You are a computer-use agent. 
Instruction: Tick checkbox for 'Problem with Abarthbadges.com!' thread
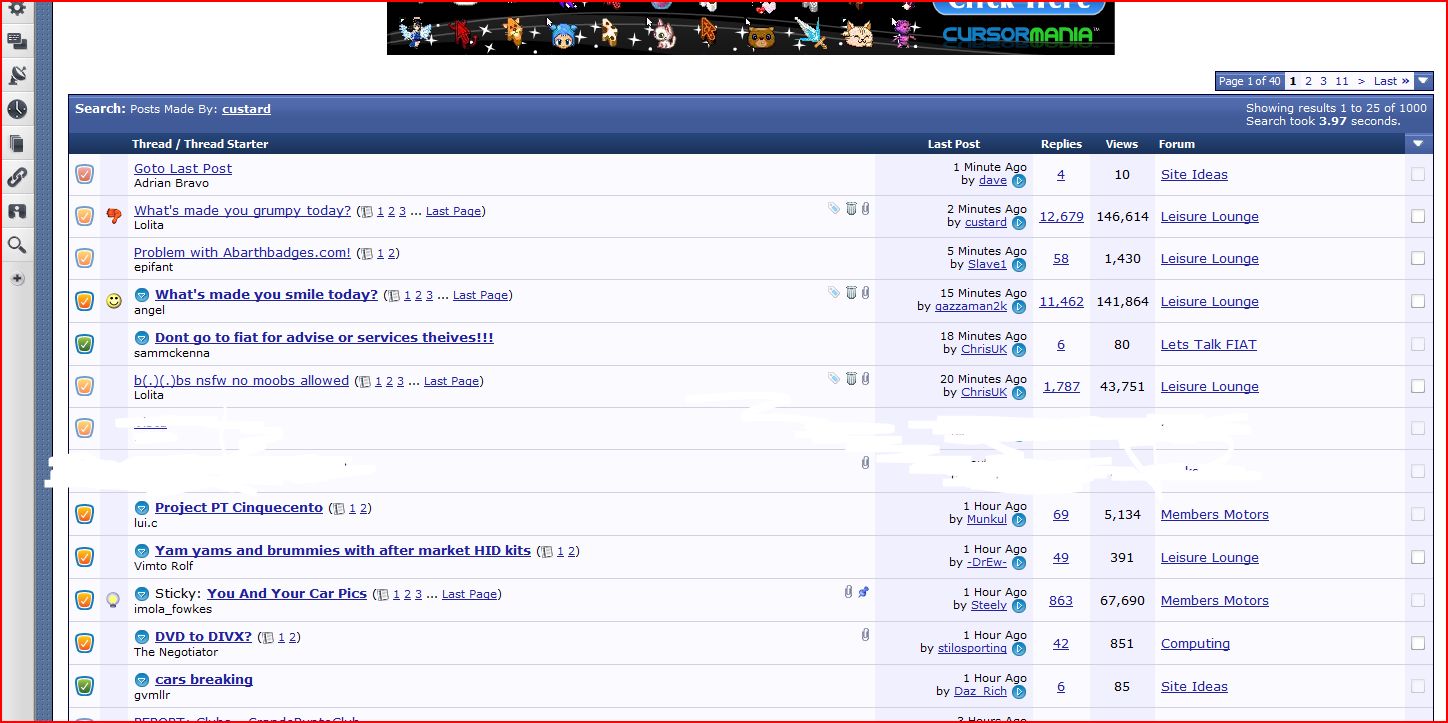tap(1417, 258)
